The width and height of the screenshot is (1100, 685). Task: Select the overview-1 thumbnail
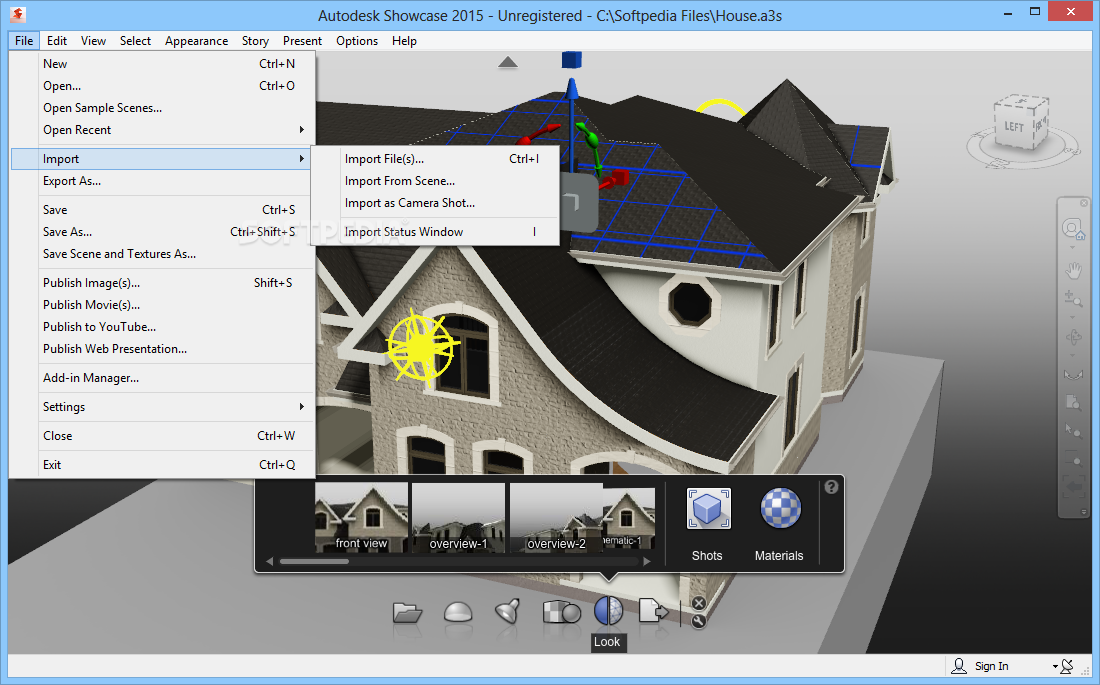point(458,517)
